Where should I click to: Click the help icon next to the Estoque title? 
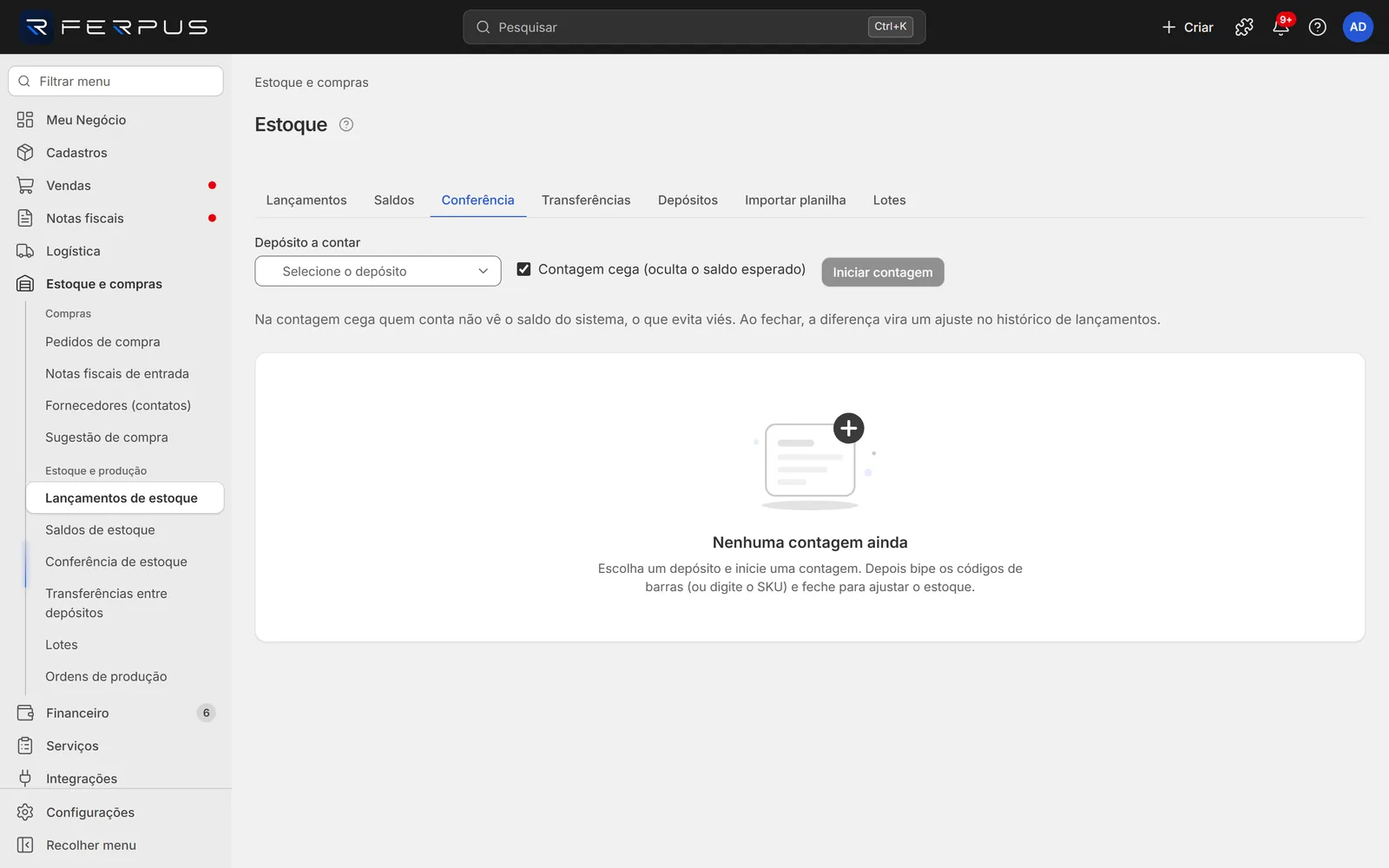346,124
